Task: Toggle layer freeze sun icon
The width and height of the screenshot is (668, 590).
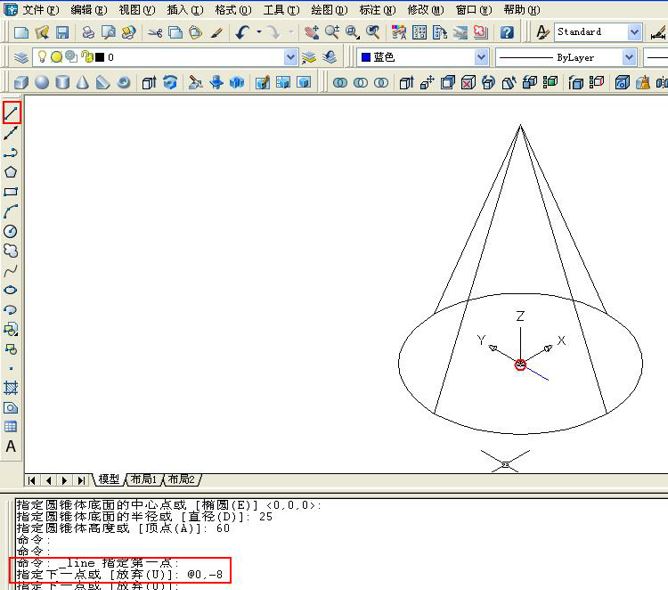Action: [56, 57]
